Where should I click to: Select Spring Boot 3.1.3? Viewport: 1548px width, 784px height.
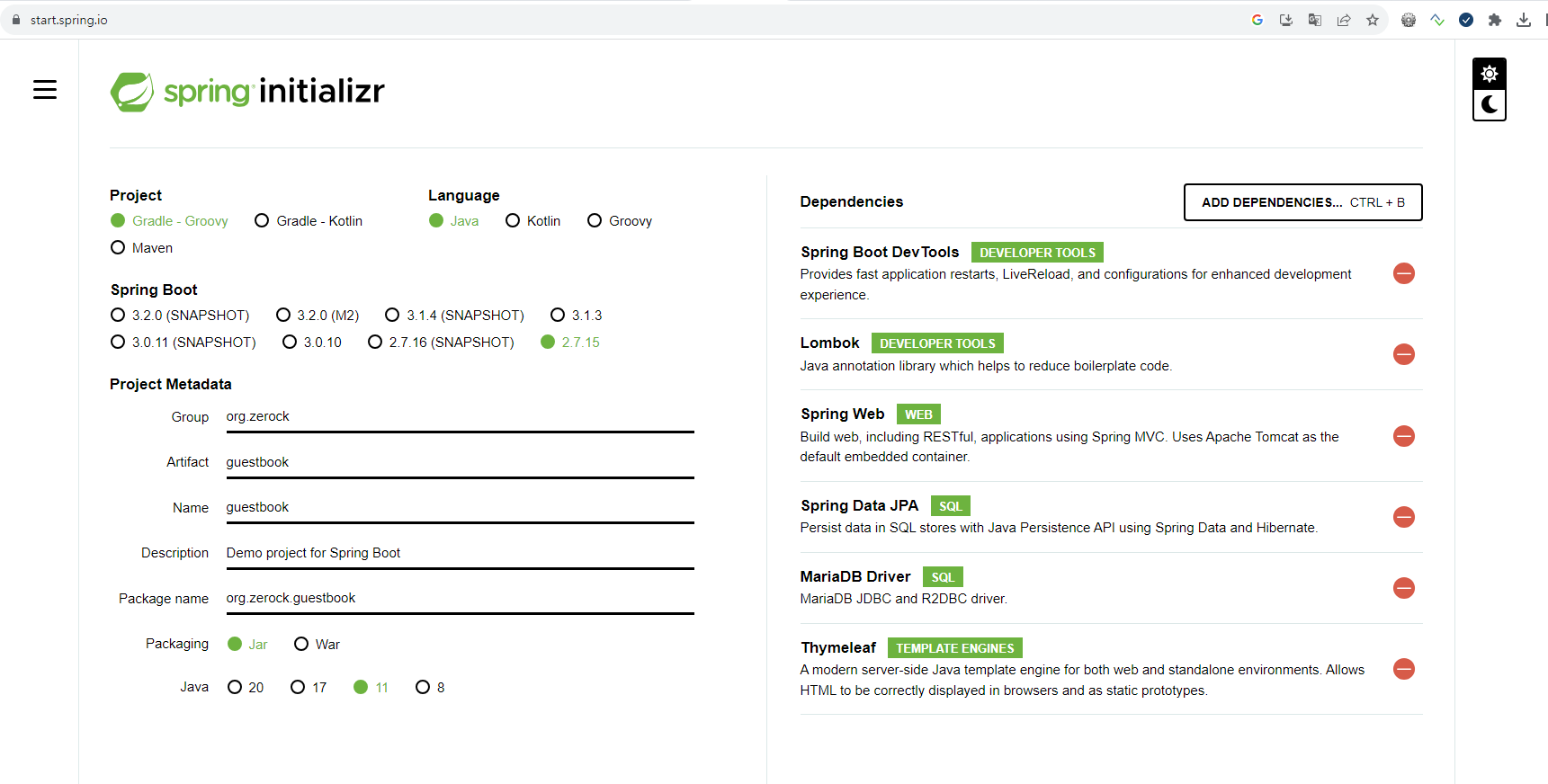[577, 316]
